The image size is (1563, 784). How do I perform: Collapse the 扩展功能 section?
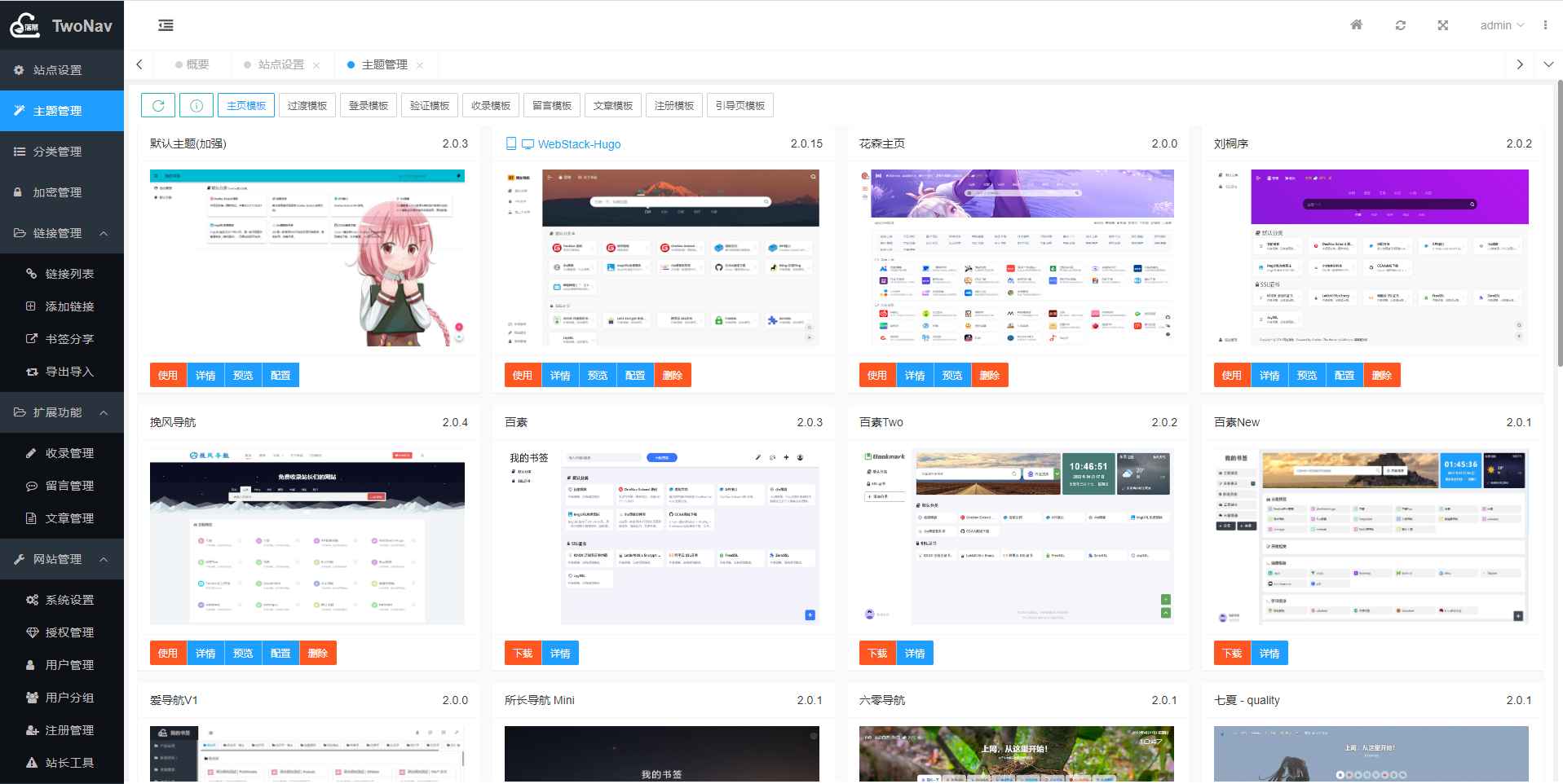[61, 412]
